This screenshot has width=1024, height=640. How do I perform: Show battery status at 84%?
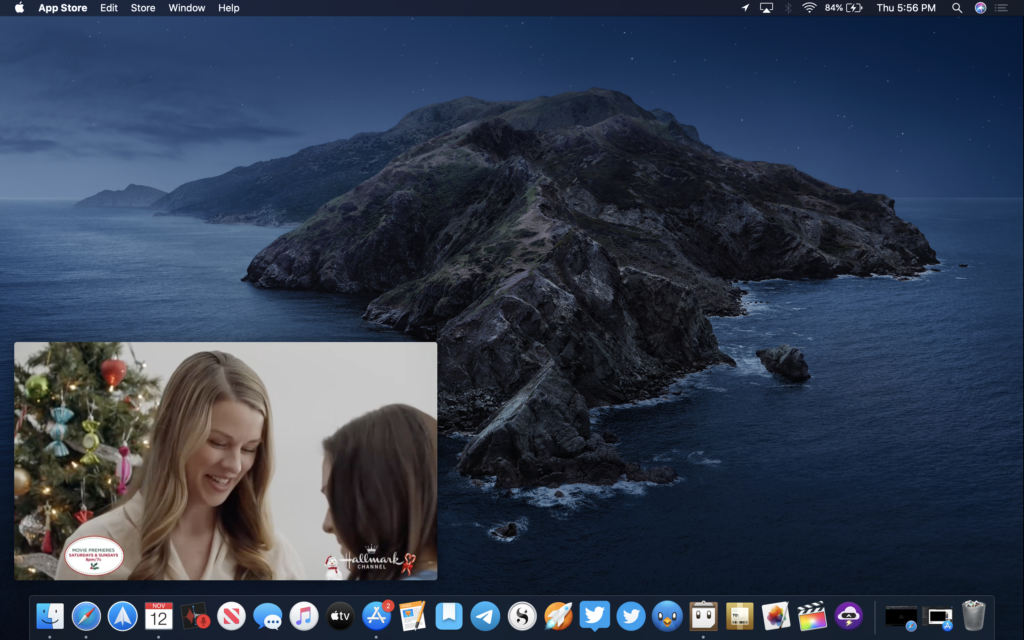843,8
